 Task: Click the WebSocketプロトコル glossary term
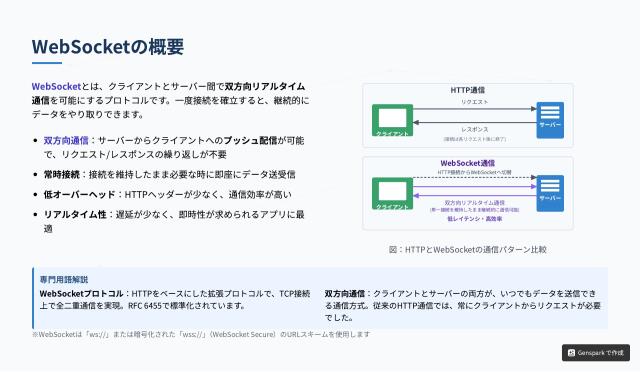(81, 294)
